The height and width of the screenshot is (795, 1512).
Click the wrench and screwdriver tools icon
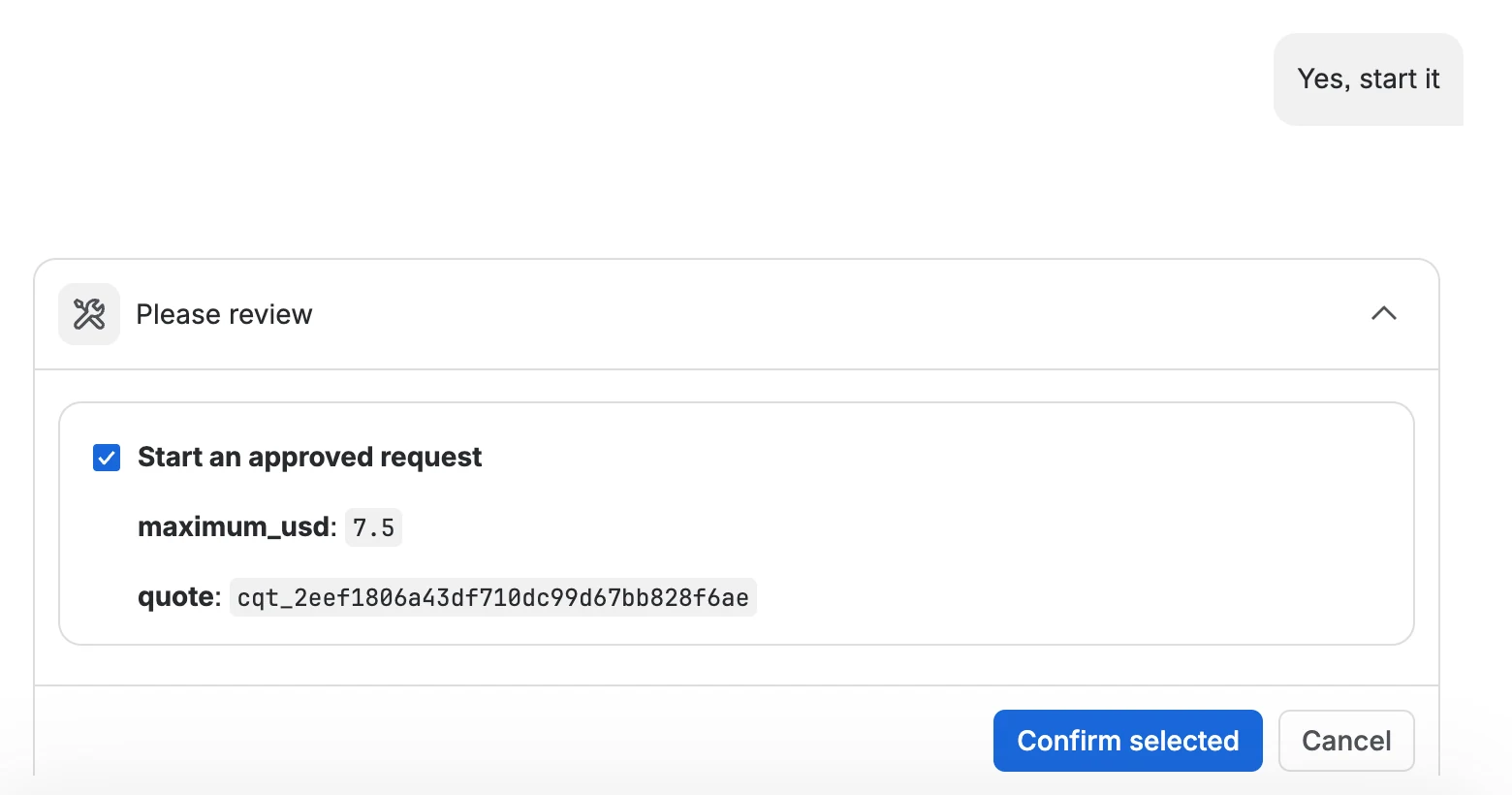89,314
